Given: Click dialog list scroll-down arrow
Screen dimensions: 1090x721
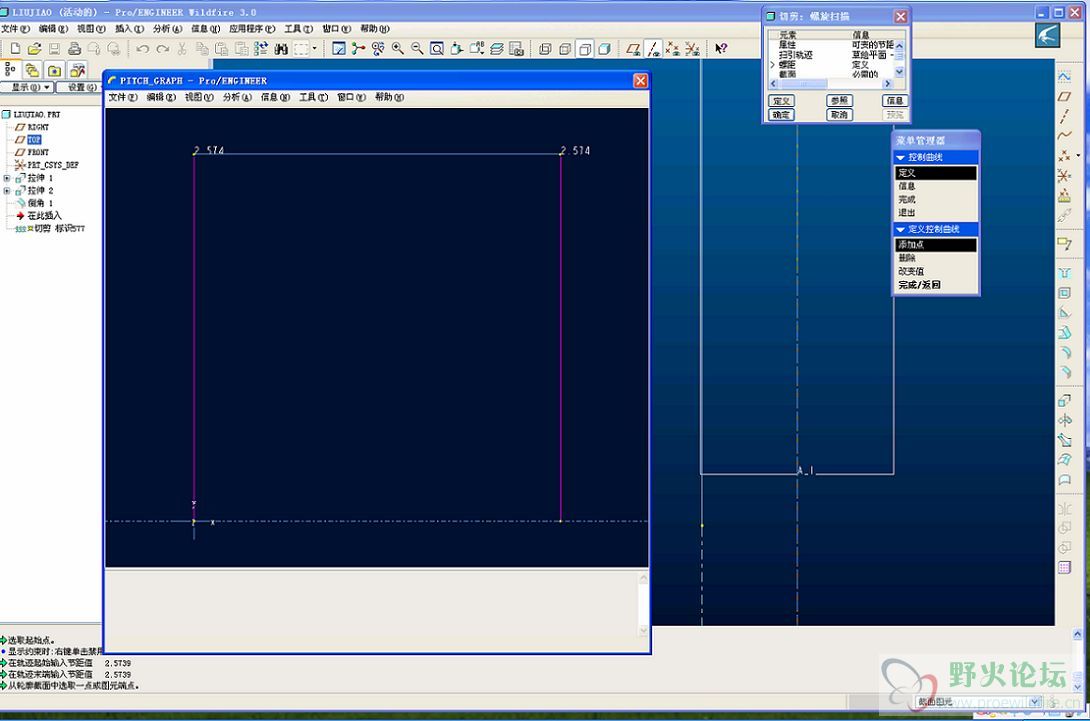Looking at the screenshot, I should pos(900,72).
